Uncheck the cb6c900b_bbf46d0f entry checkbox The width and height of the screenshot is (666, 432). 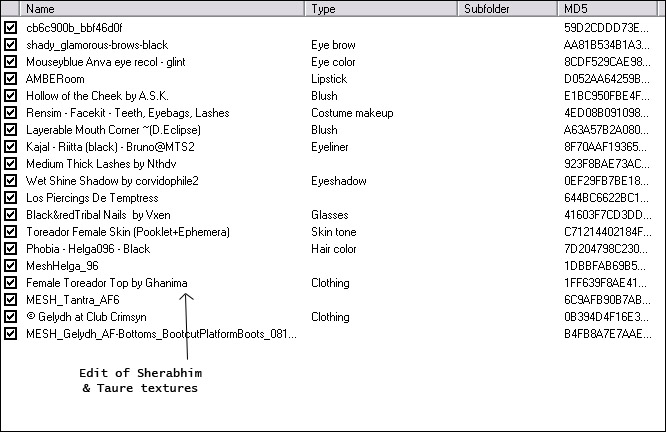10,28
